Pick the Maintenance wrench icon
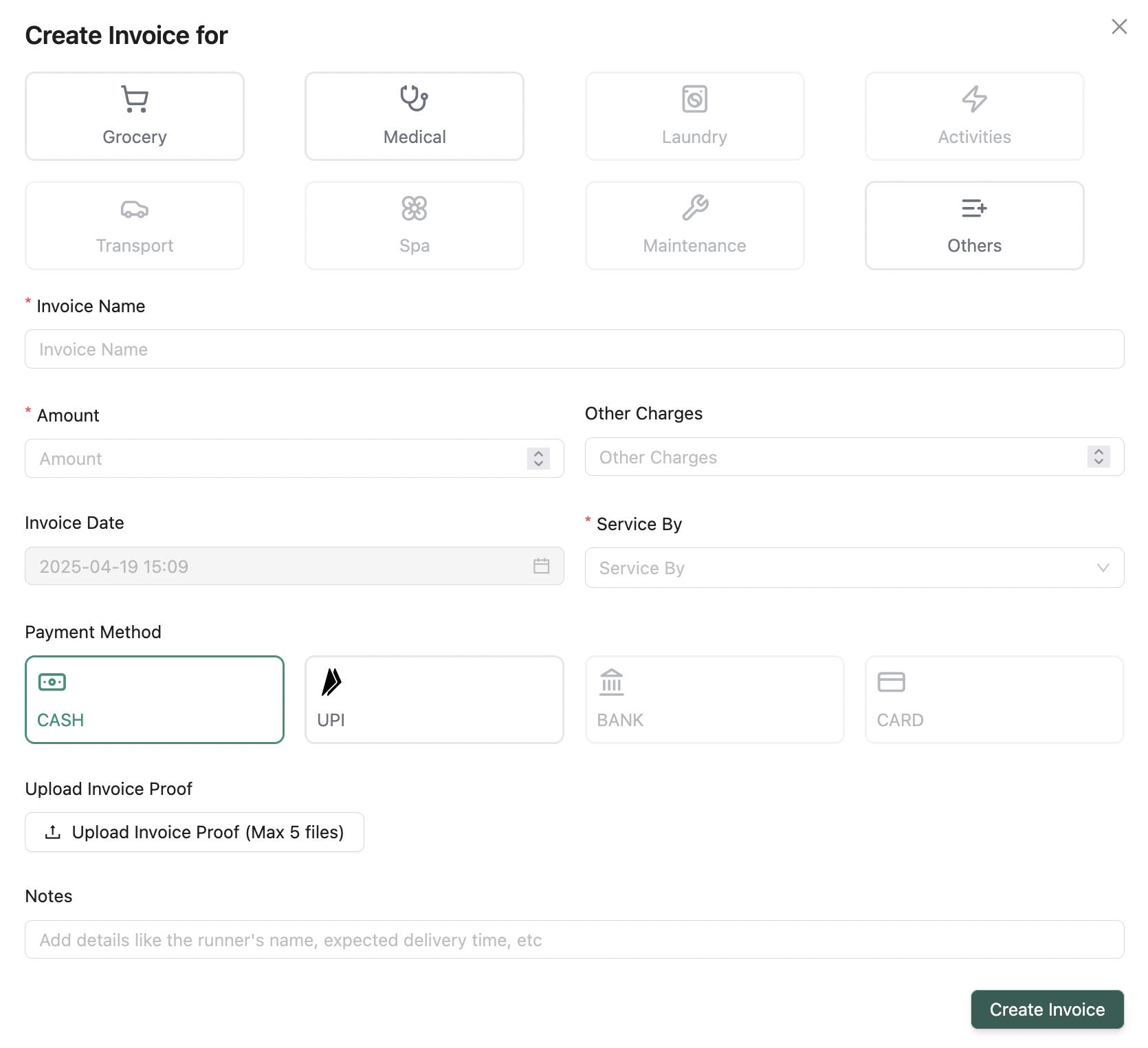 (x=695, y=208)
